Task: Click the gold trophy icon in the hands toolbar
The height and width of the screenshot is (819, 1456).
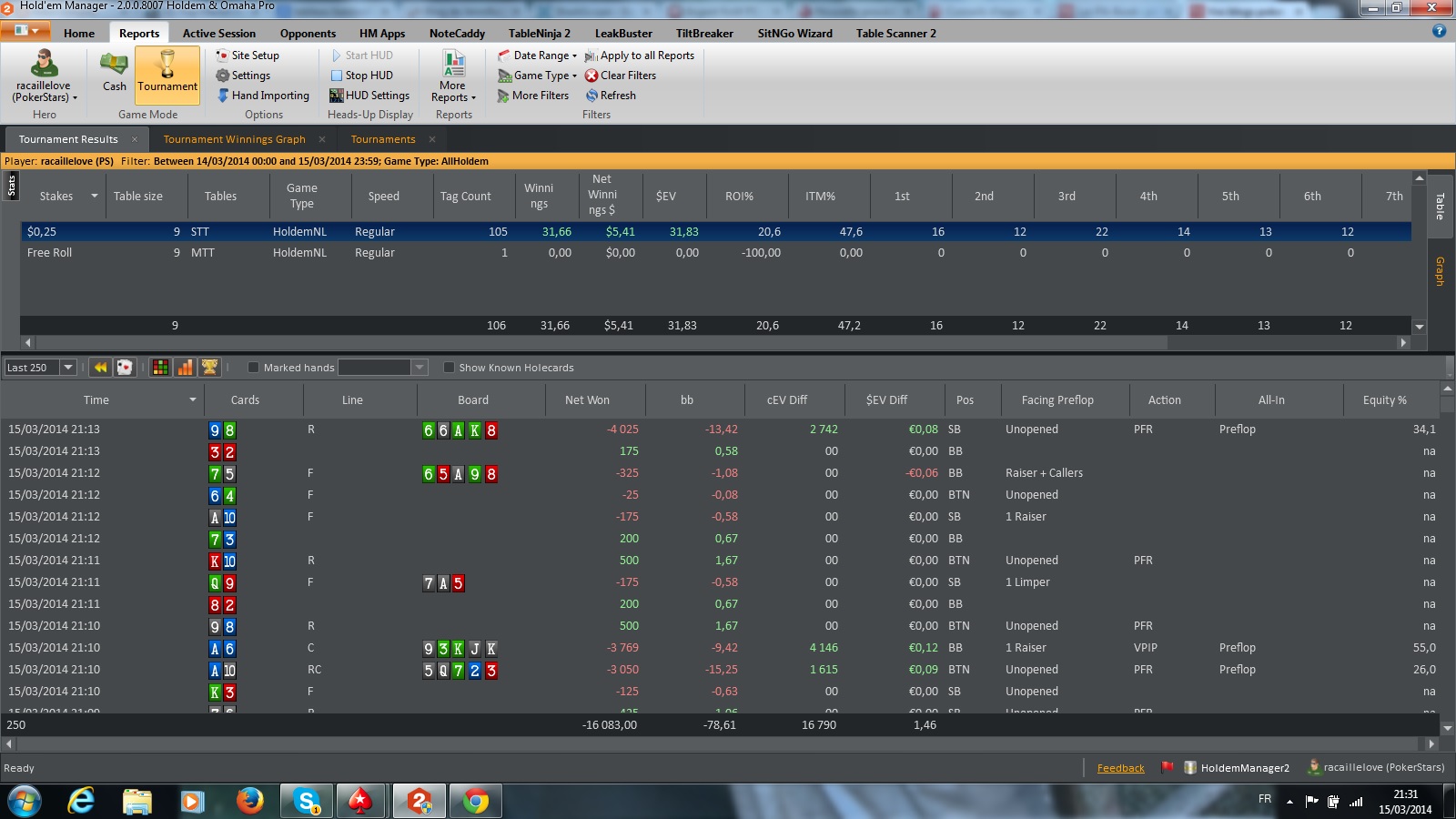Action: 209,368
